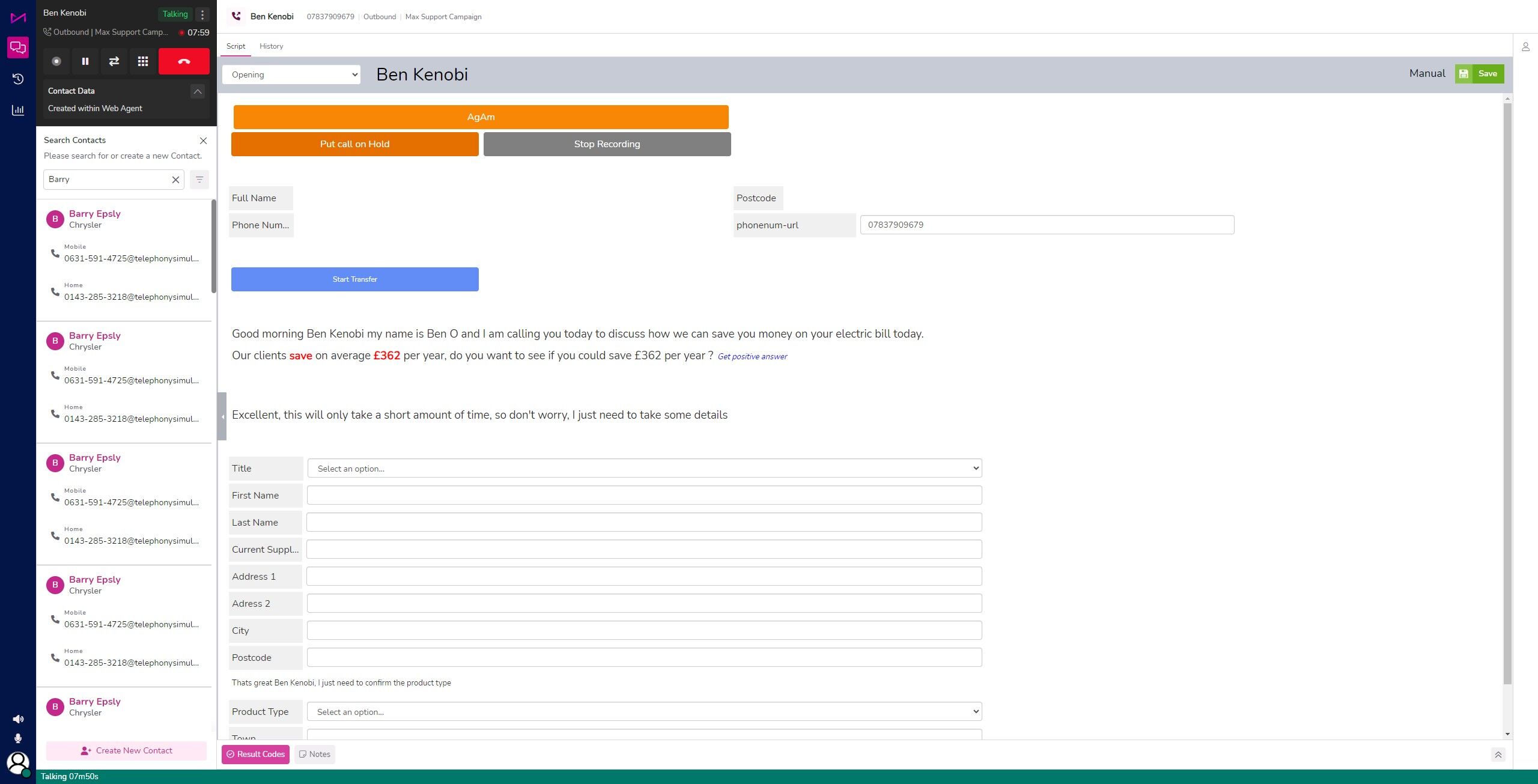Image resolution: width=1538 pixels, height=784 pixels.
Task: Click the call transfer arrows icon
Action: (x=114, y=61)
